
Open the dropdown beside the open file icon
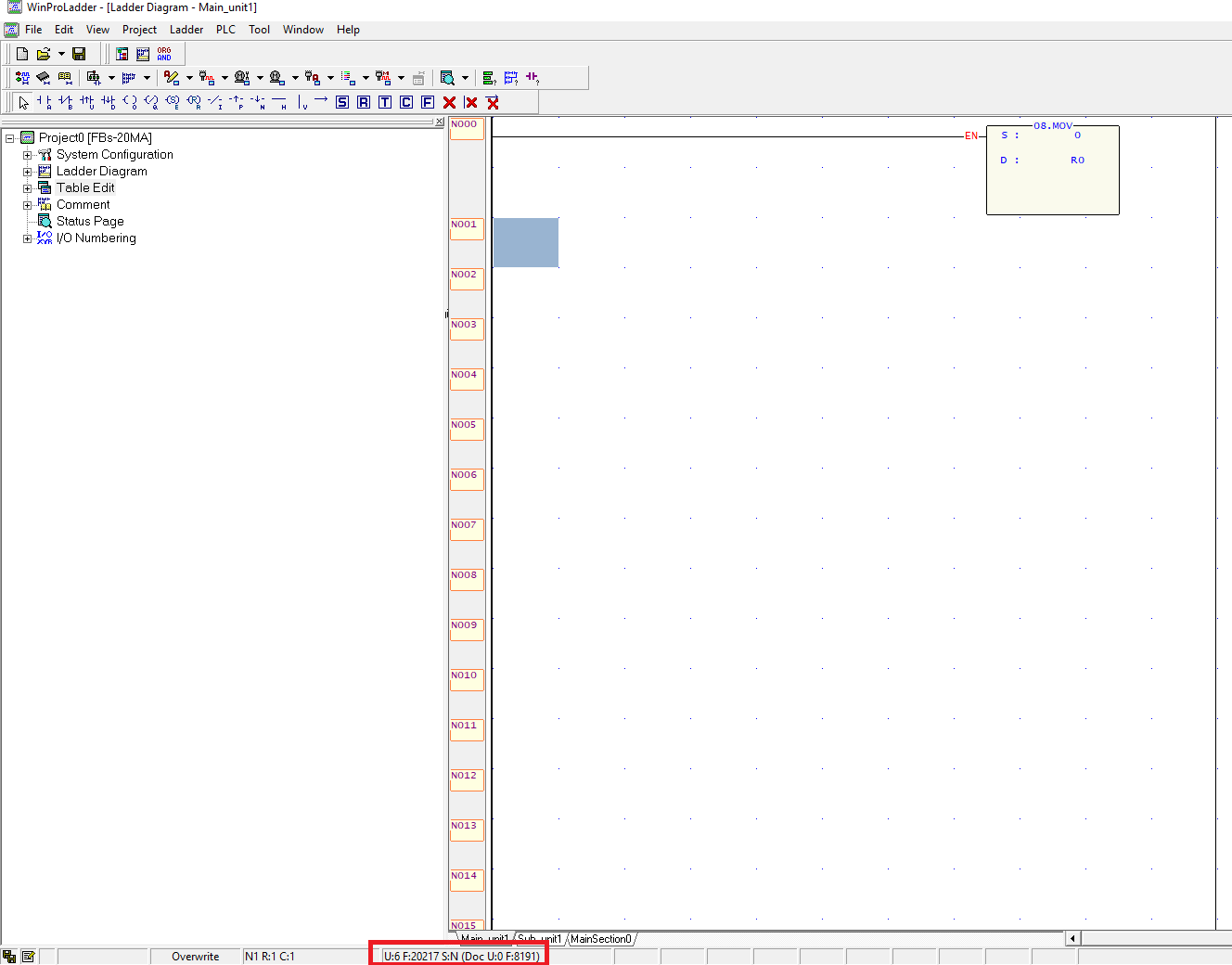tap(61, 53)
